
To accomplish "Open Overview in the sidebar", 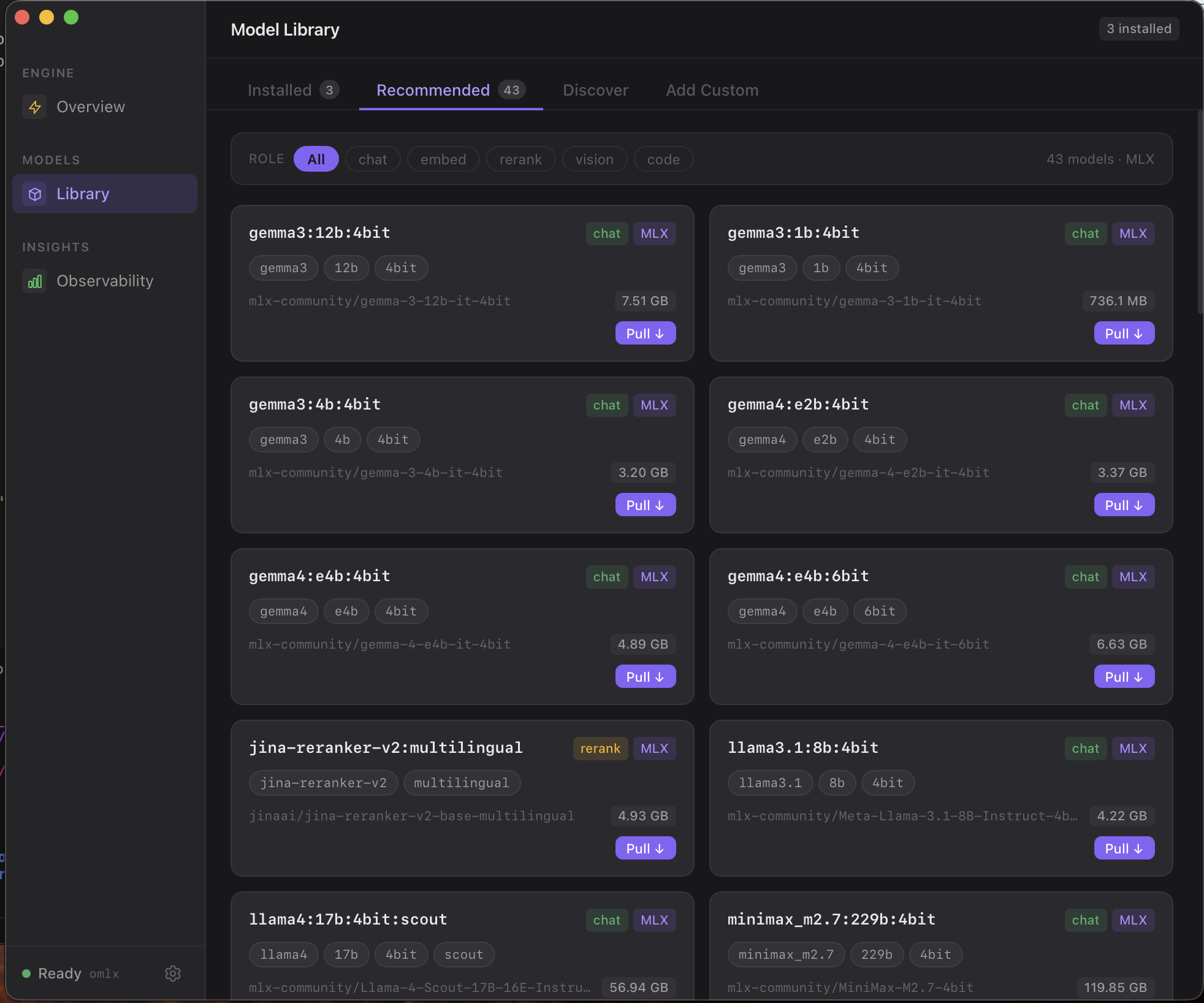I will [x=104, y=107].
